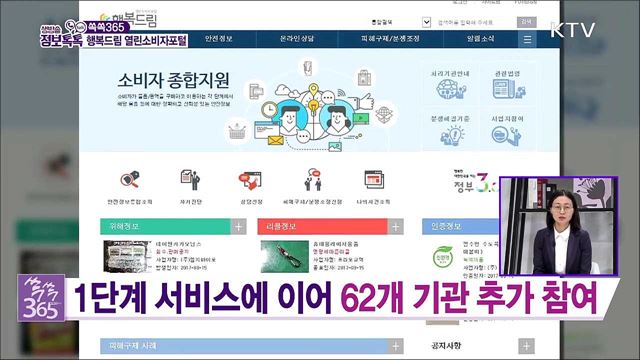Click the 행복드림 site logo
The width and height of the screenshot is (640, 360).
pos(129,18)
